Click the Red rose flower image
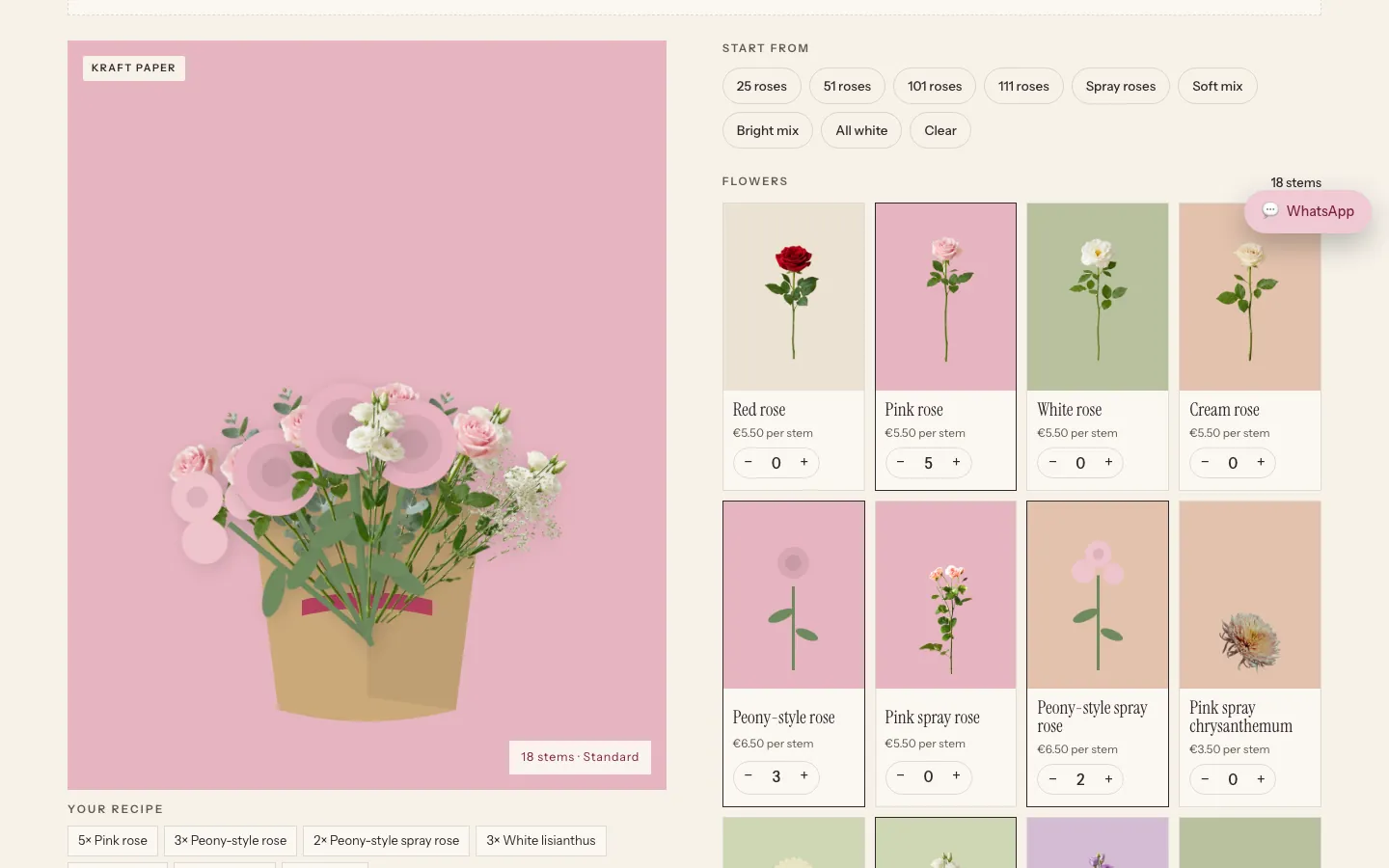Image resolution: width=1389 pixels, height=868 pixels. 794,297
